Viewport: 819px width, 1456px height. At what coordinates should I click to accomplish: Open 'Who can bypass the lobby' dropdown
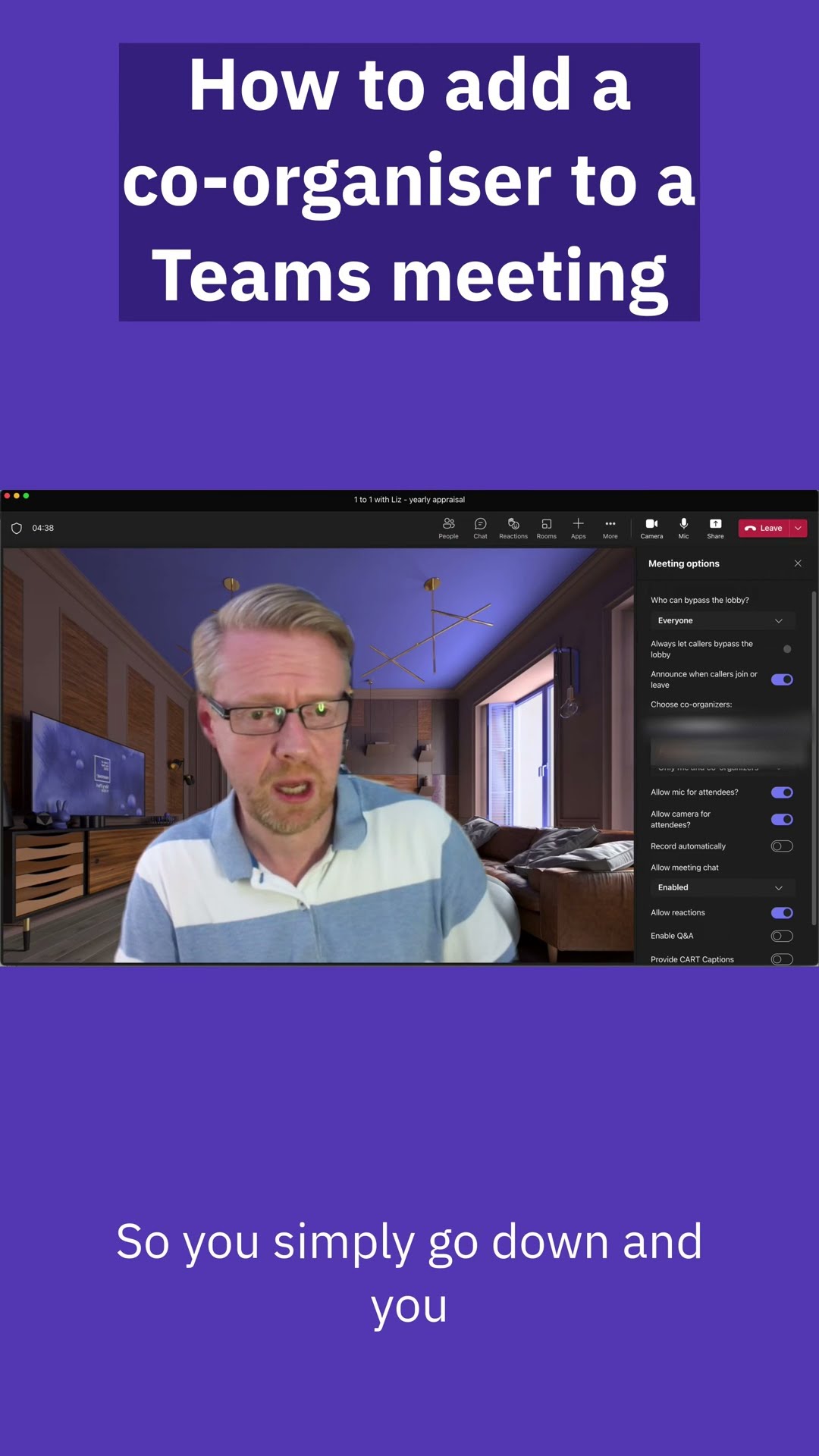(723, 620)
